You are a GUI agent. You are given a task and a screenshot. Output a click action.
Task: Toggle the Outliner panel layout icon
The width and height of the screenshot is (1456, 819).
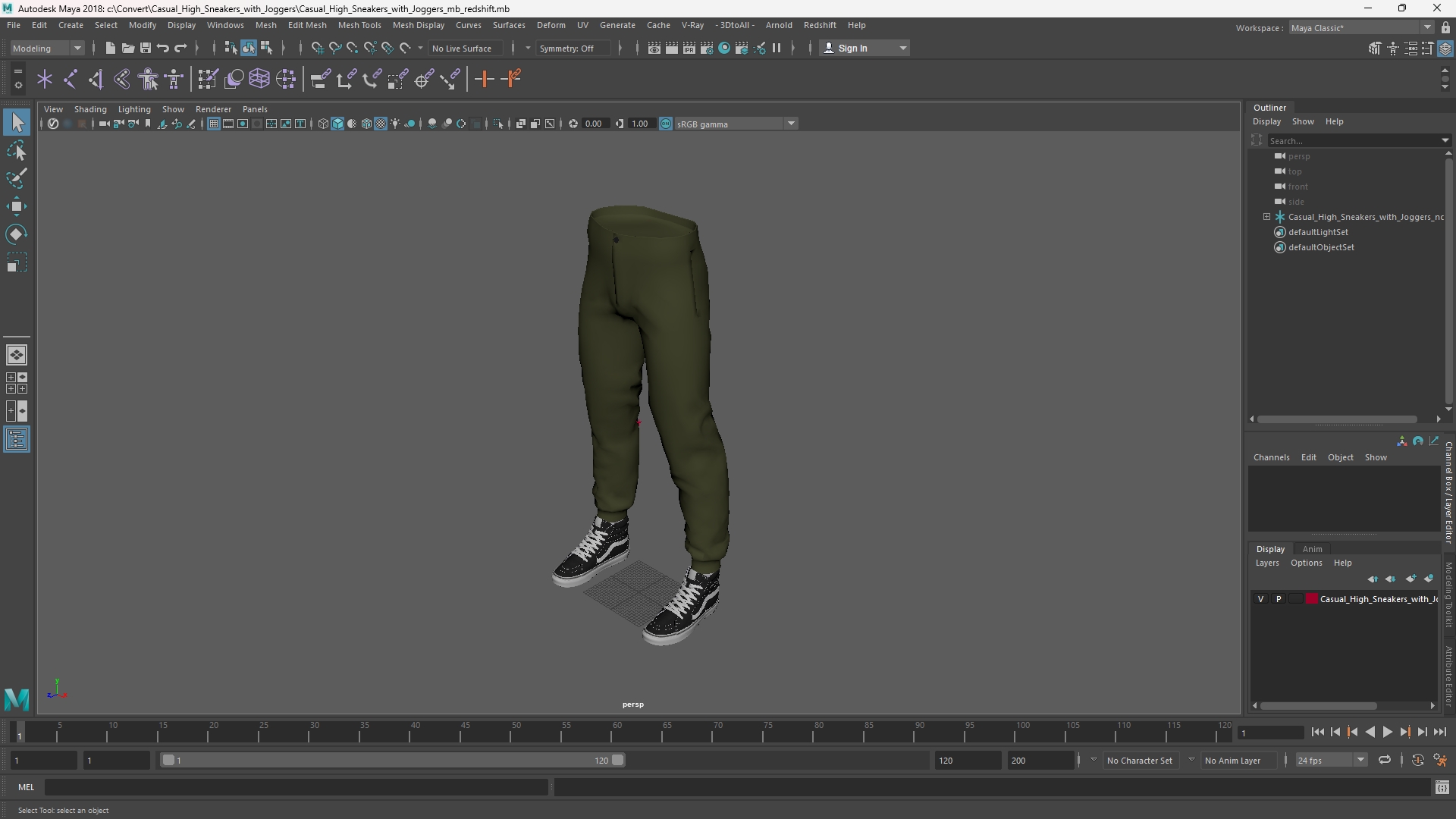(x=17, y=440)
